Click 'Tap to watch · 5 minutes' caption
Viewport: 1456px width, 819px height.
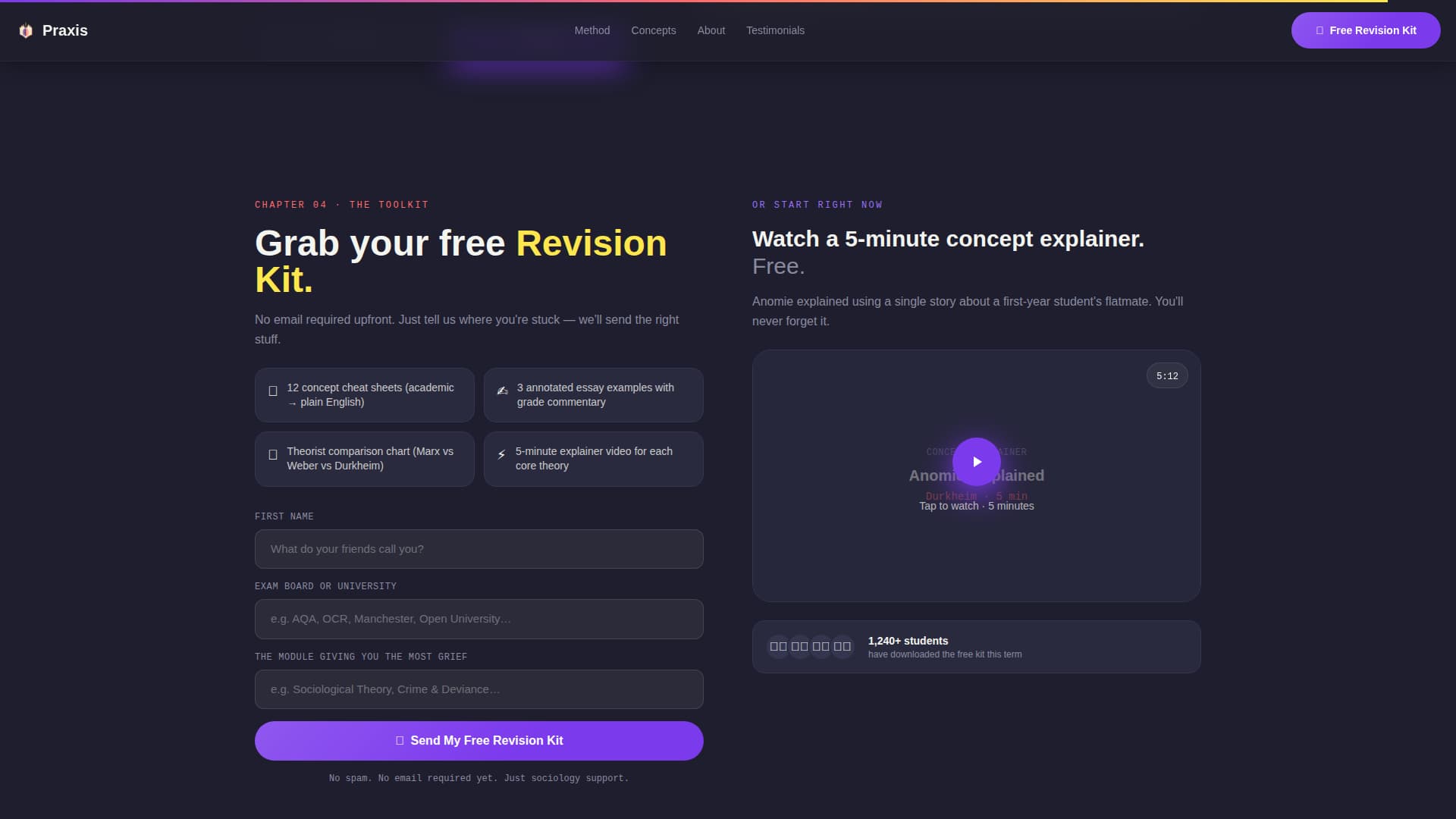point(977,506)
